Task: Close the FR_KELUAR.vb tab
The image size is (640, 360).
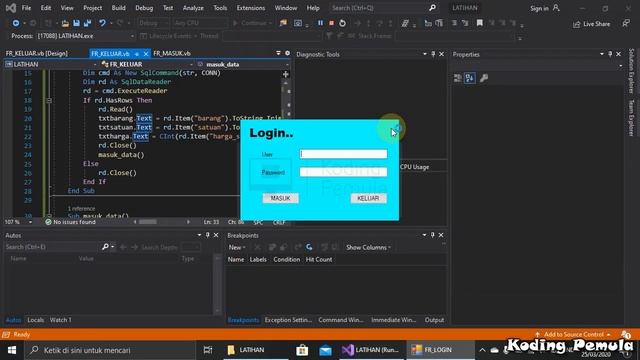Action: point(146,54)
